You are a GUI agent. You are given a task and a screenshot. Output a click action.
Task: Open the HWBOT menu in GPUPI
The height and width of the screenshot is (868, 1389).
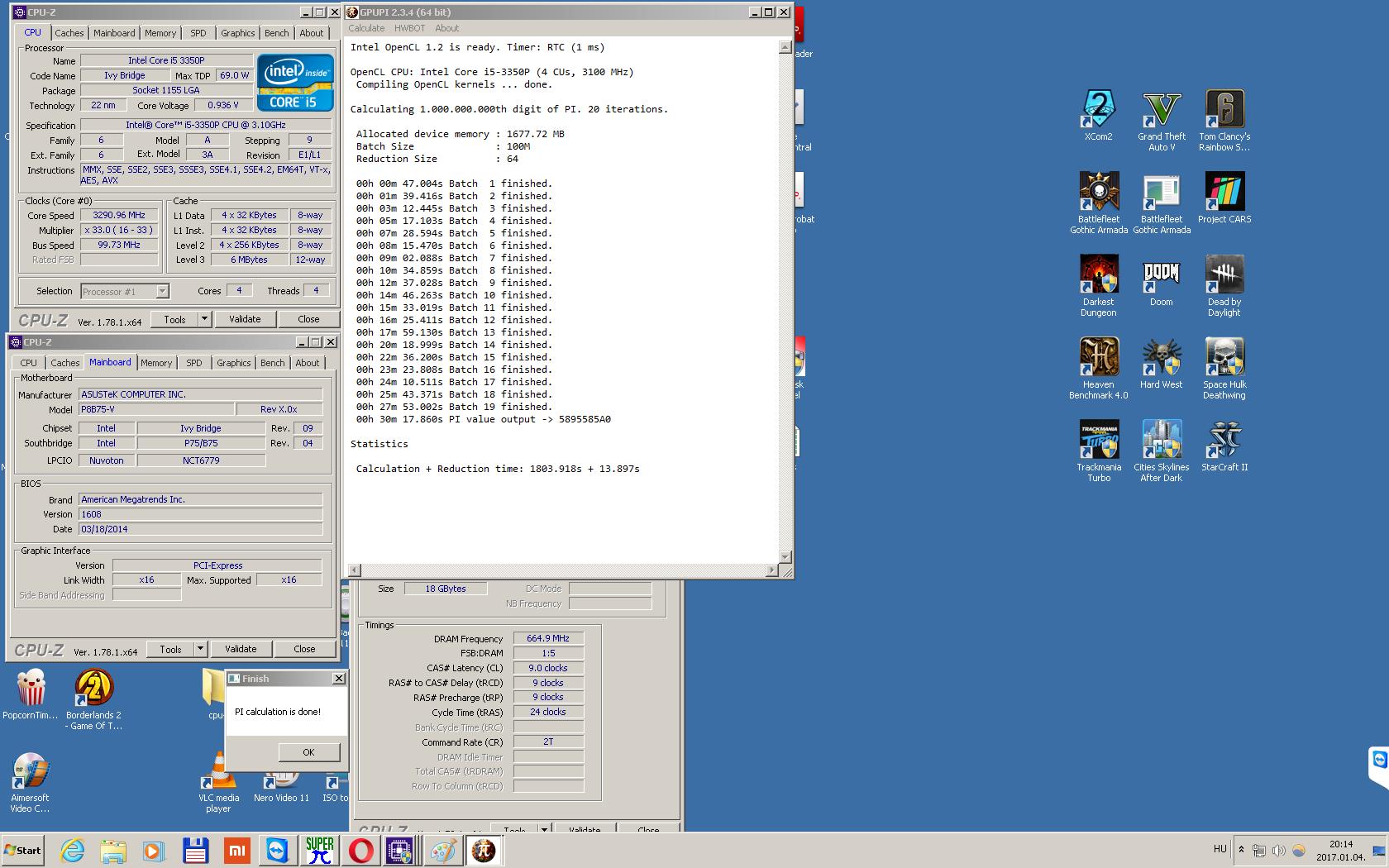point(409,28)
